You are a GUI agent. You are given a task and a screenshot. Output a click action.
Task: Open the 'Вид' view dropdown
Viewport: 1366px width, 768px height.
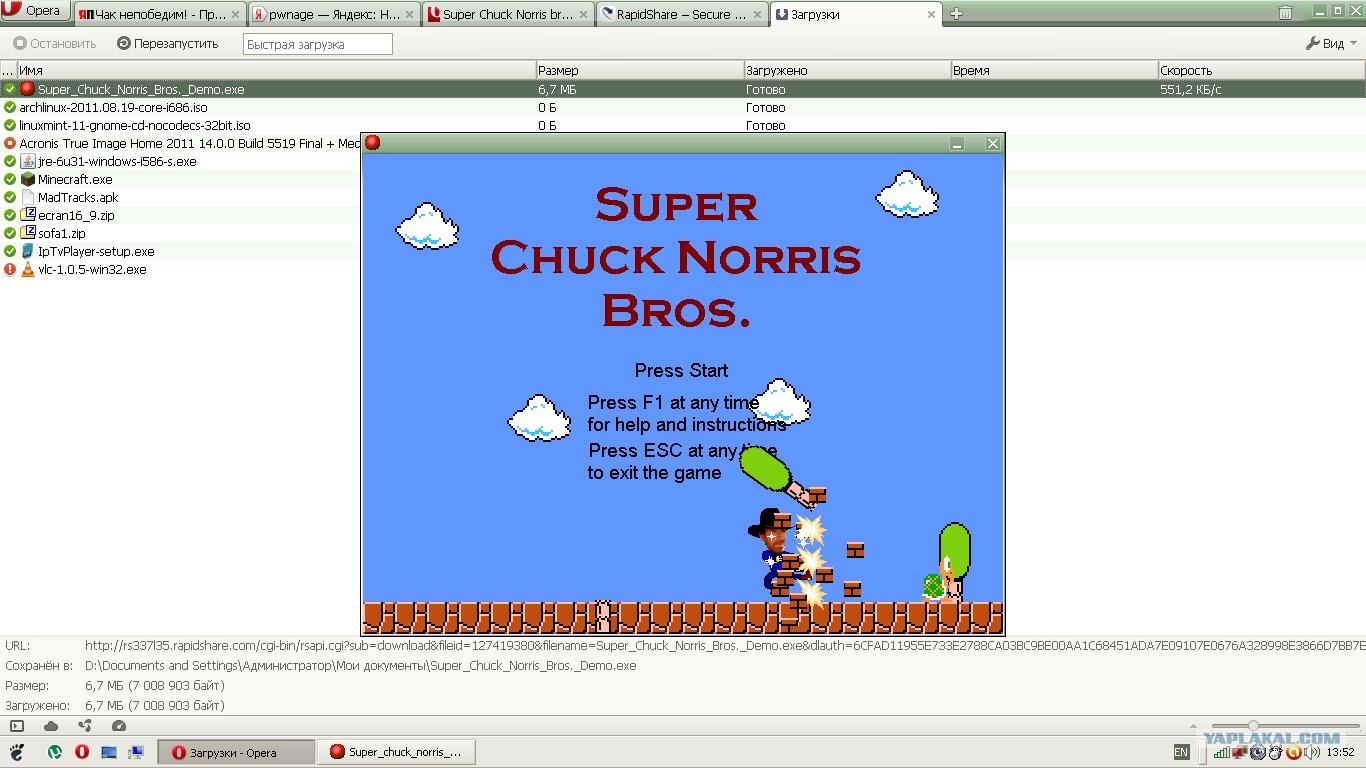coord(1332,44)
